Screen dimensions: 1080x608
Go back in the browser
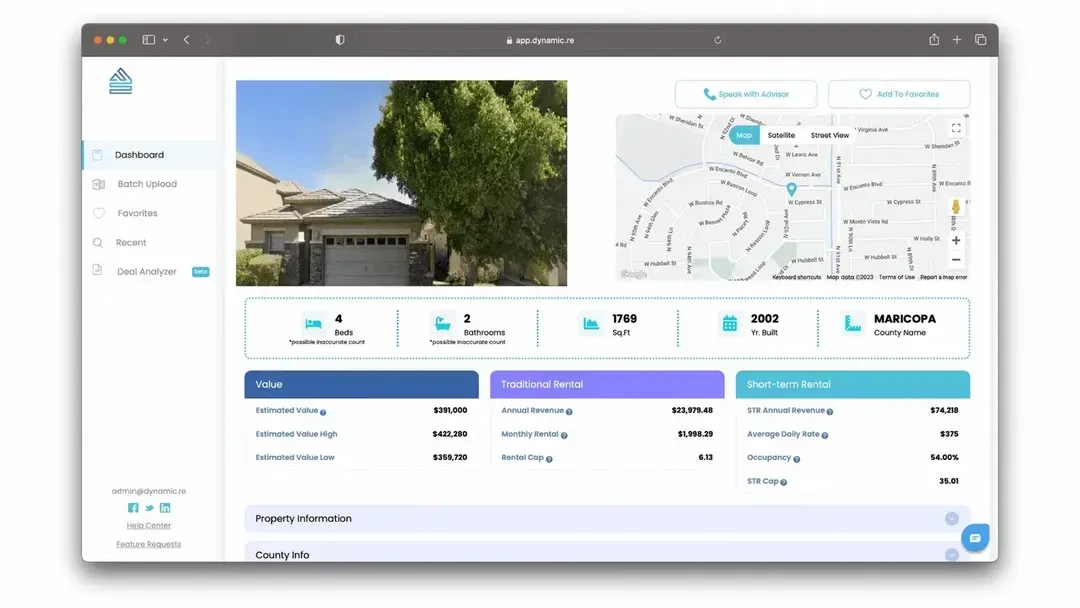pyautogui.click(x=187, y=40)
